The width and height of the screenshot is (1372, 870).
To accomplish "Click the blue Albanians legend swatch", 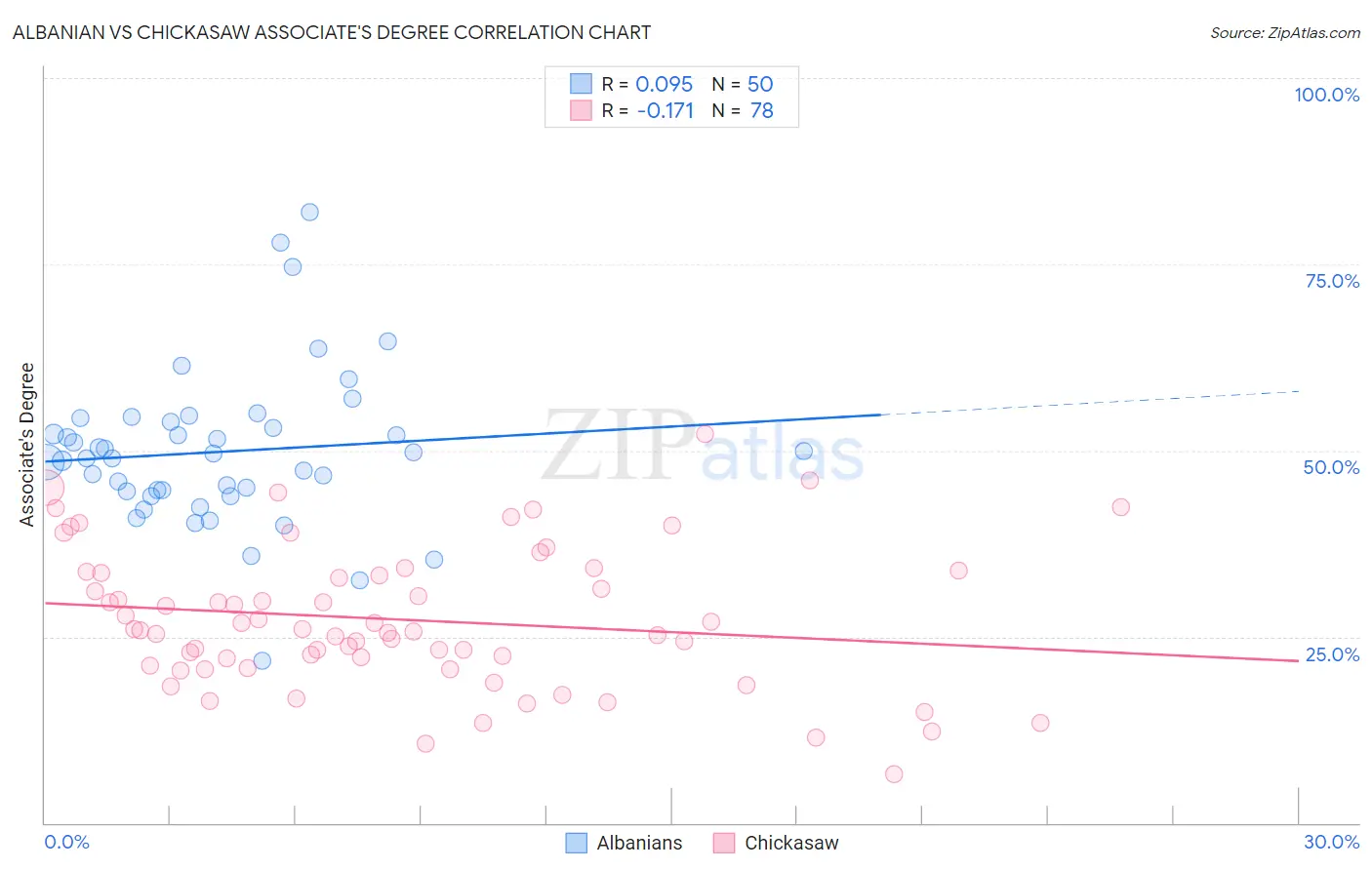I will [x=577, y=843].
